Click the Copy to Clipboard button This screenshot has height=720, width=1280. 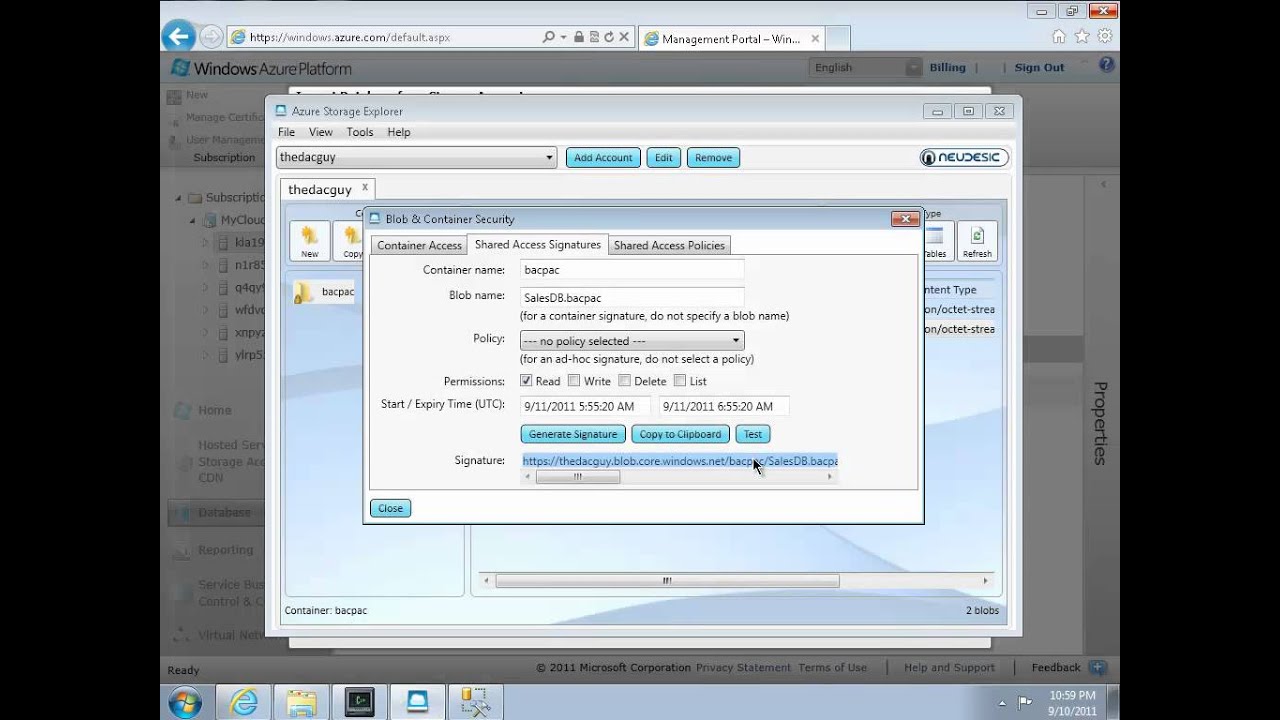pyautogui.click(x=680, y=434)
